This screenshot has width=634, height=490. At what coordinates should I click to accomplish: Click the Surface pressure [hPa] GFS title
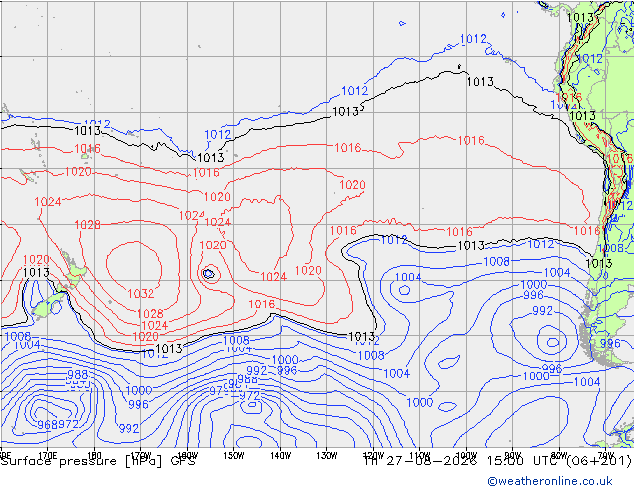[x=98, y=461]
